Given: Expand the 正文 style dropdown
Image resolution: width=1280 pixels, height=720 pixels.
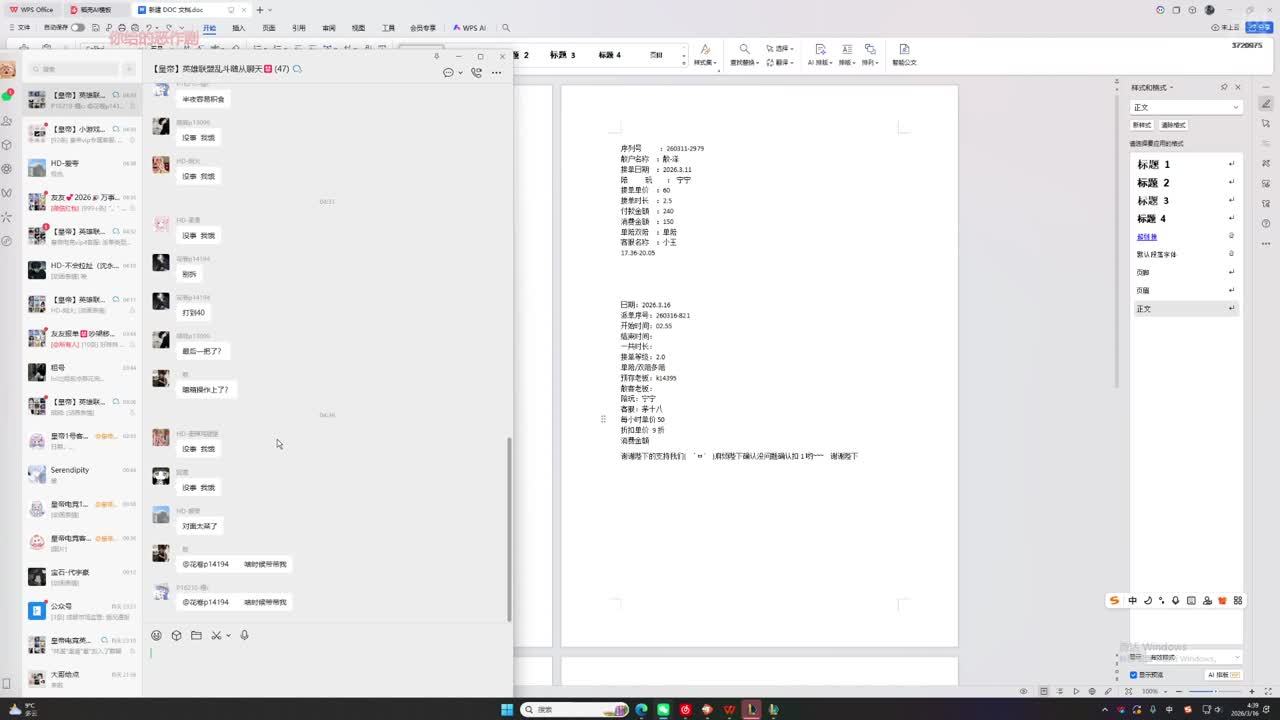Looking at the screenshot, I should click(x=1236, y=107).
